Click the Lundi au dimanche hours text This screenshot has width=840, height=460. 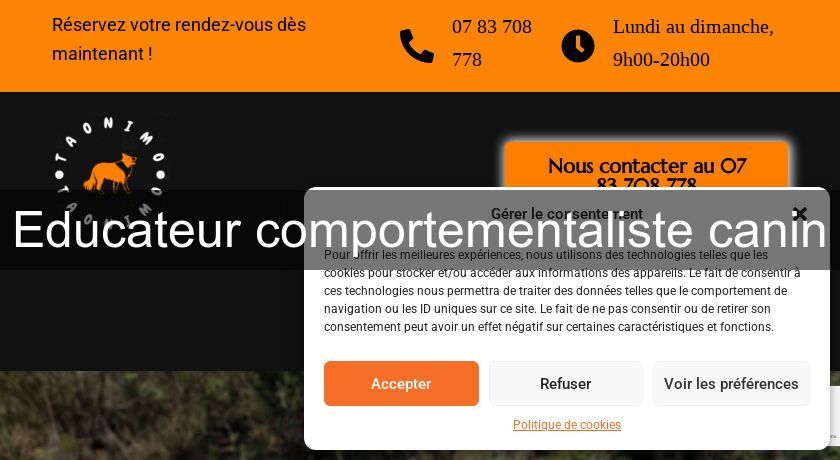click(693, 43)
